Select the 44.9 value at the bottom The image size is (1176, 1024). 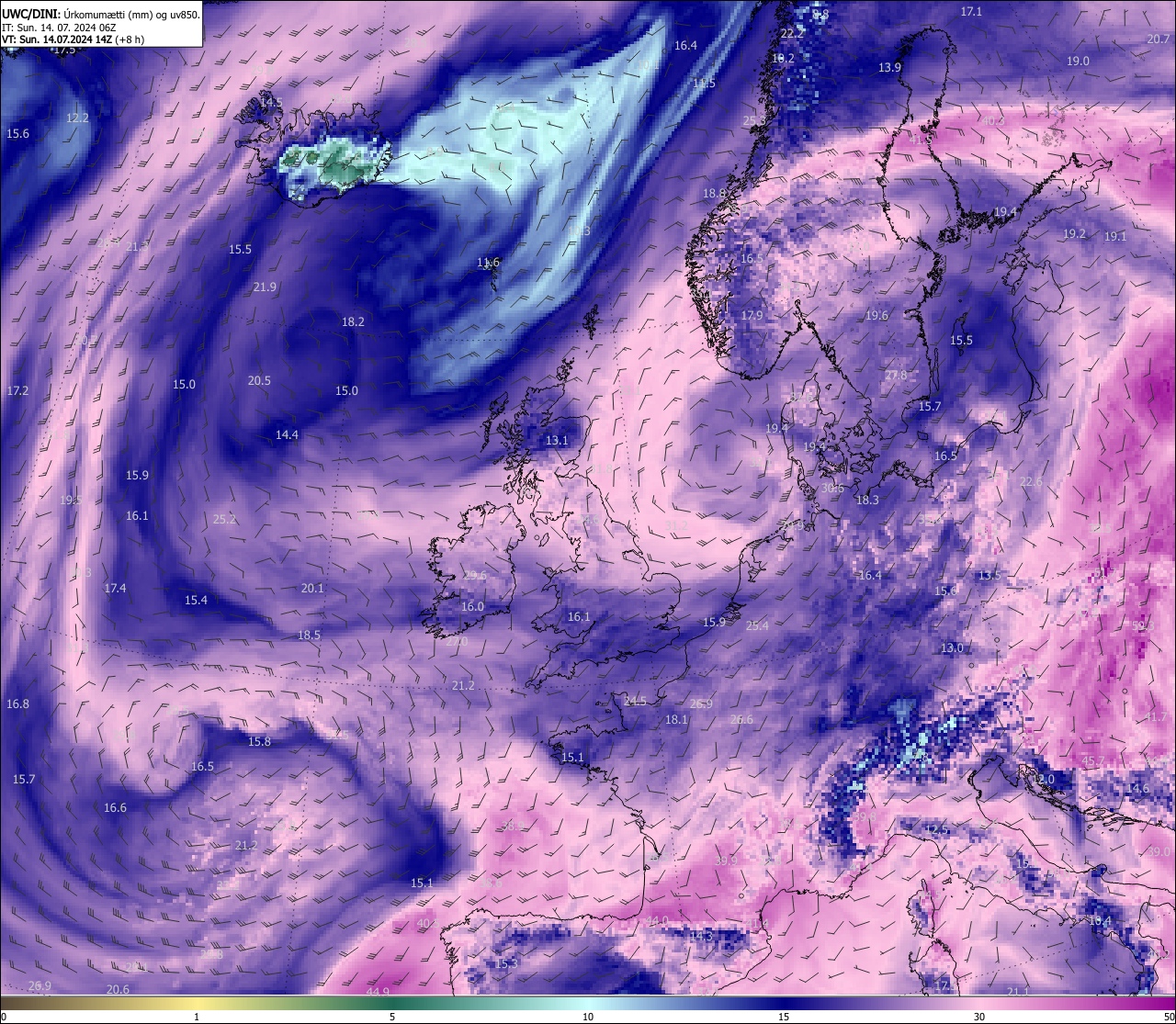378,992
